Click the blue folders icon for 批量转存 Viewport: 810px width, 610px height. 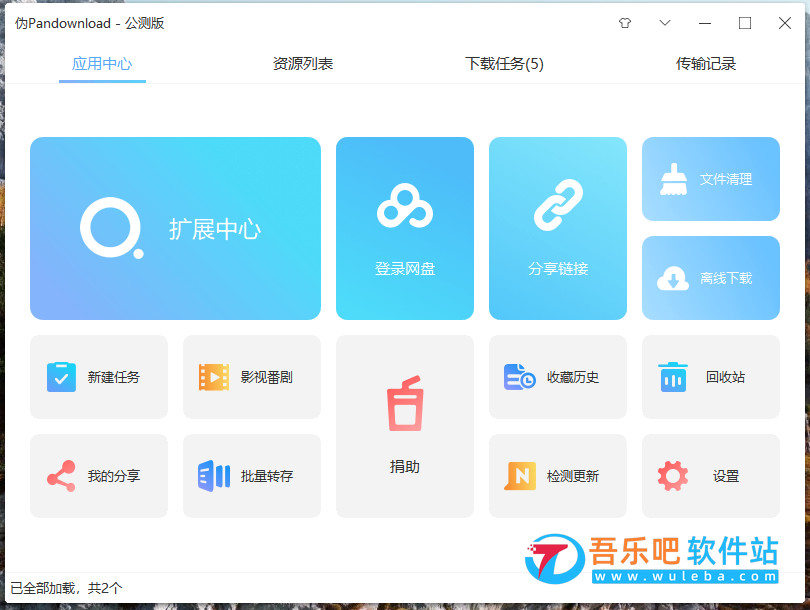pyautogui.click(x=214, y=476)
